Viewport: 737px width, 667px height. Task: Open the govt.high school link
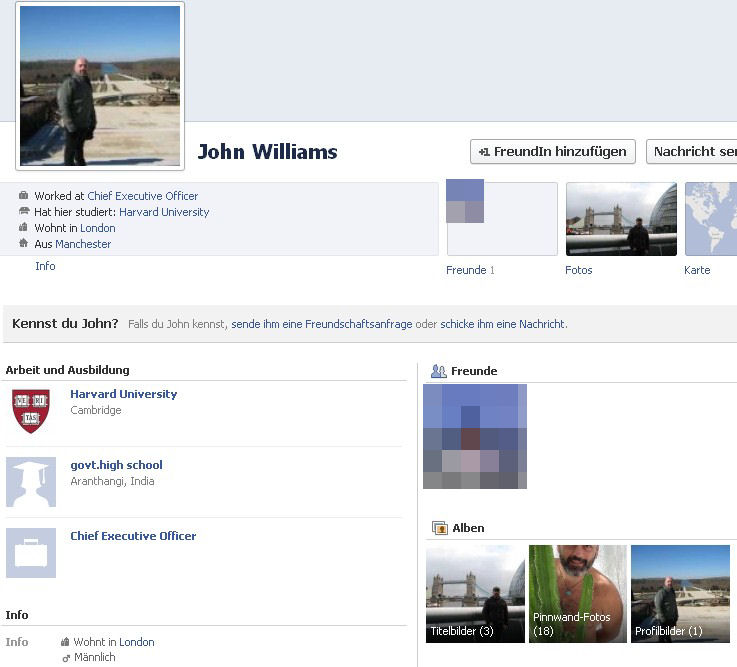tap(117, 465)
